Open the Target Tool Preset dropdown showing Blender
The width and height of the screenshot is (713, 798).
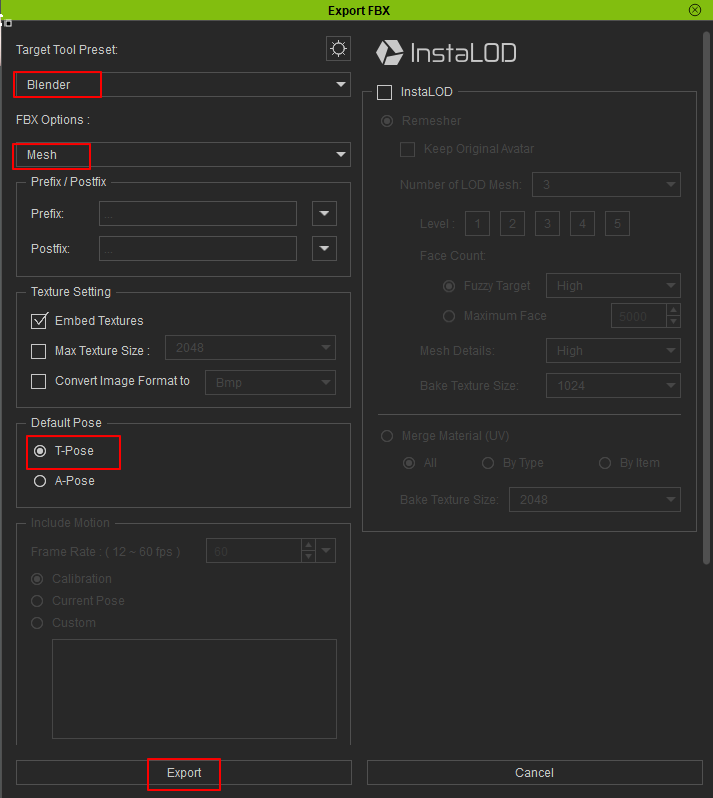click(183, 84)
